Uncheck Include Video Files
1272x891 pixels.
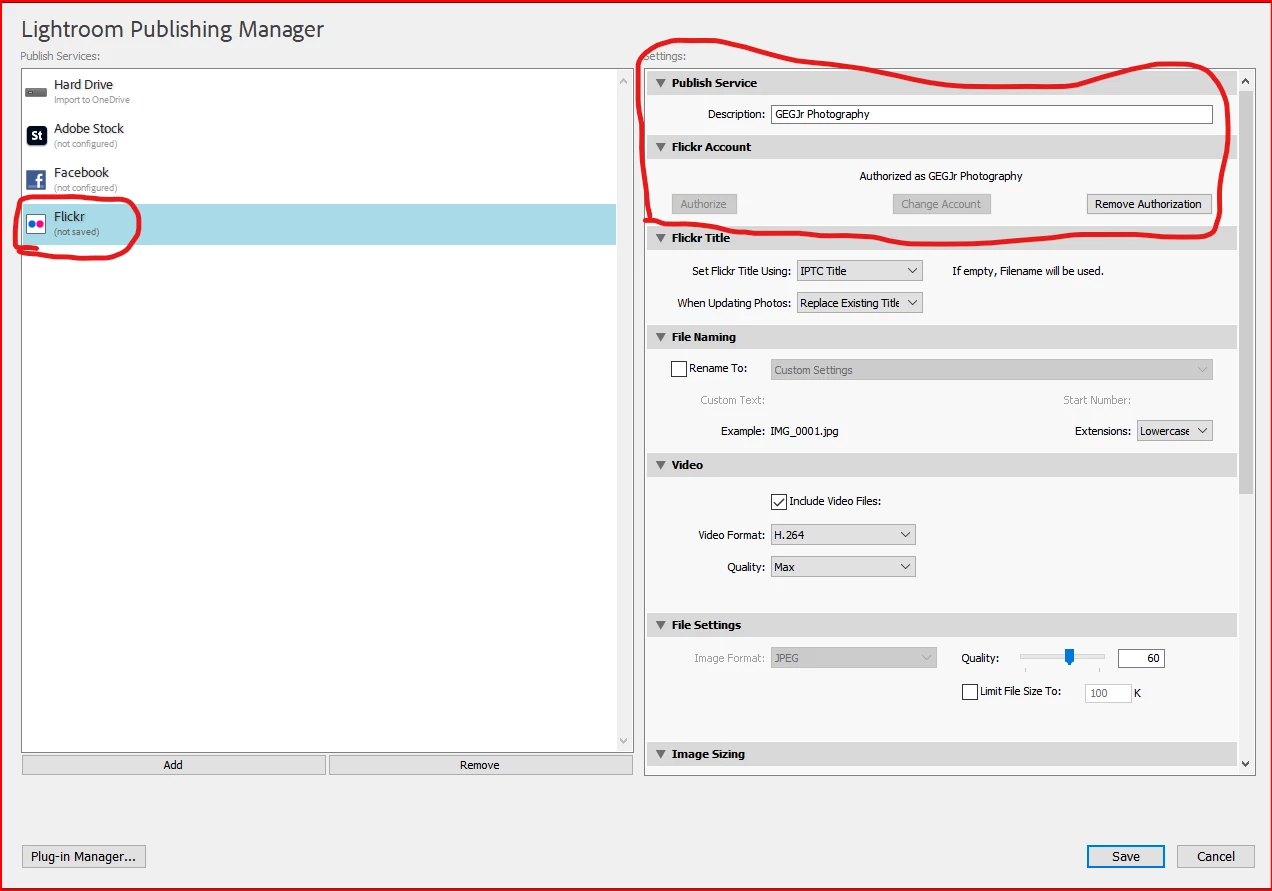coord(779,502)
